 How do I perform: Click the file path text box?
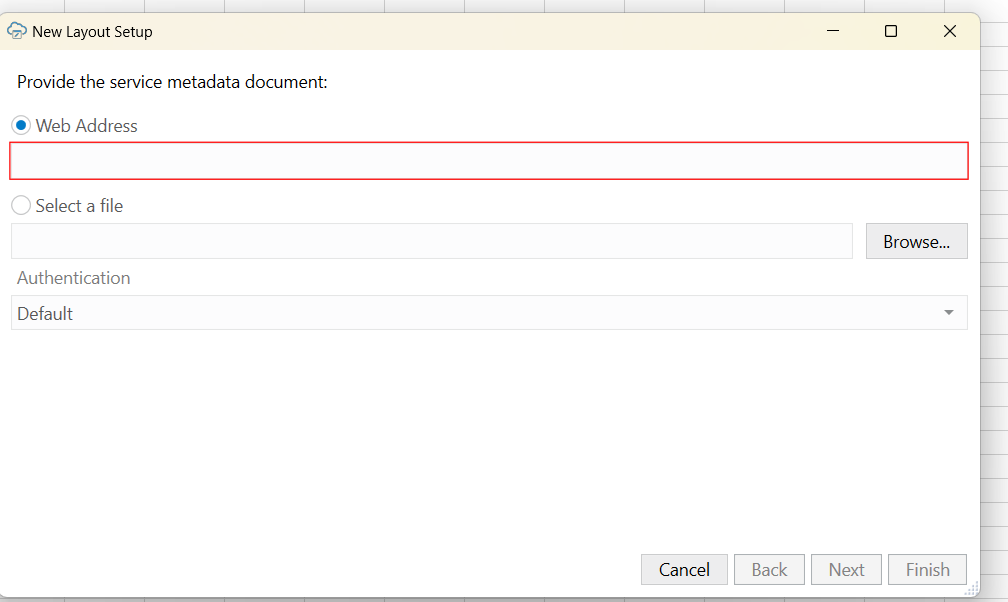[431, 241]
